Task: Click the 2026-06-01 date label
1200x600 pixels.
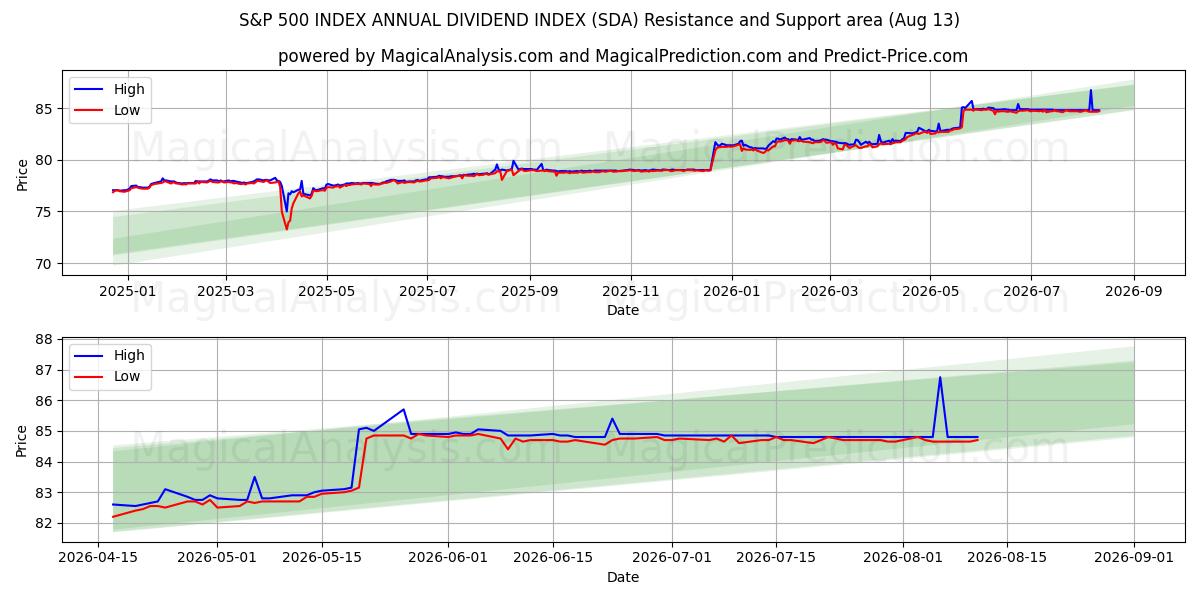Action: coord(448,557)
